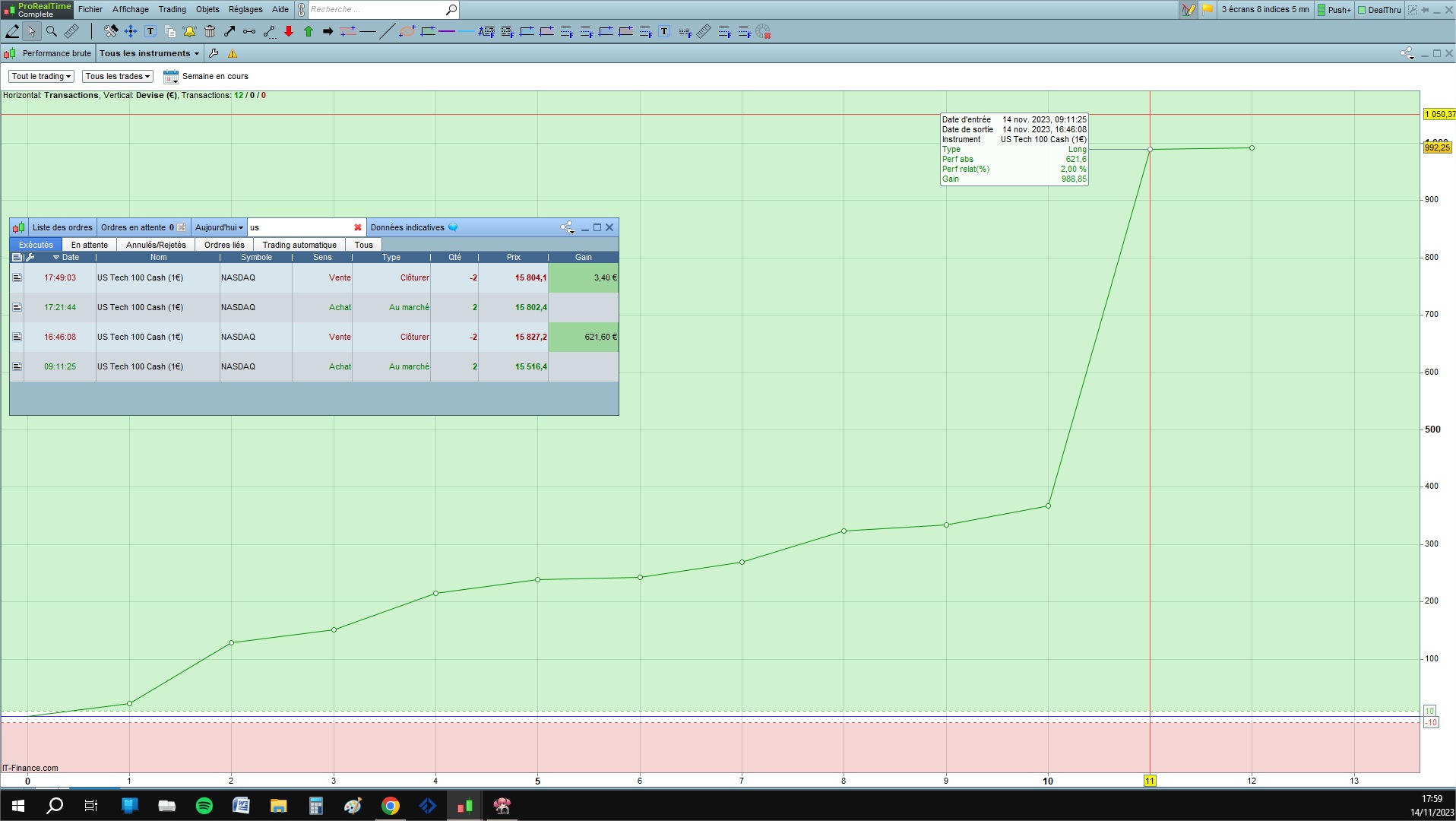Open details icon for the 17:49:03 order
This screenshot has width=1456, height=821.
(17, 277)
